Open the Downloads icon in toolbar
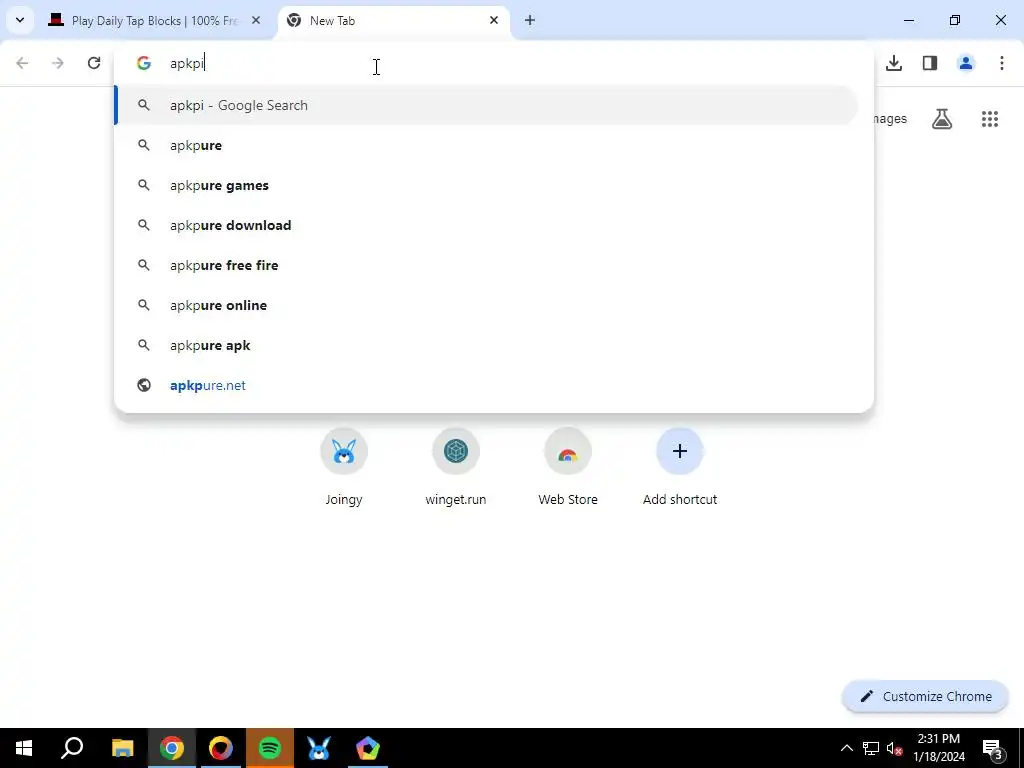This screenshot has height=768, width=1024. [x=894, y=63]
